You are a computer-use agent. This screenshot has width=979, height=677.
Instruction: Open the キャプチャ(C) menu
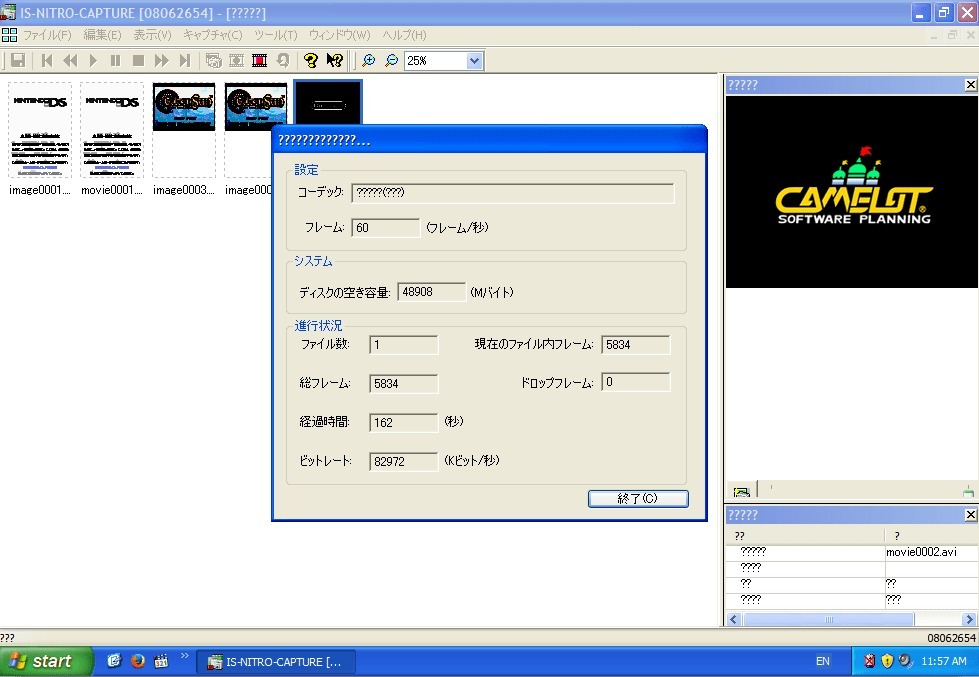click(x=213, y=35)
